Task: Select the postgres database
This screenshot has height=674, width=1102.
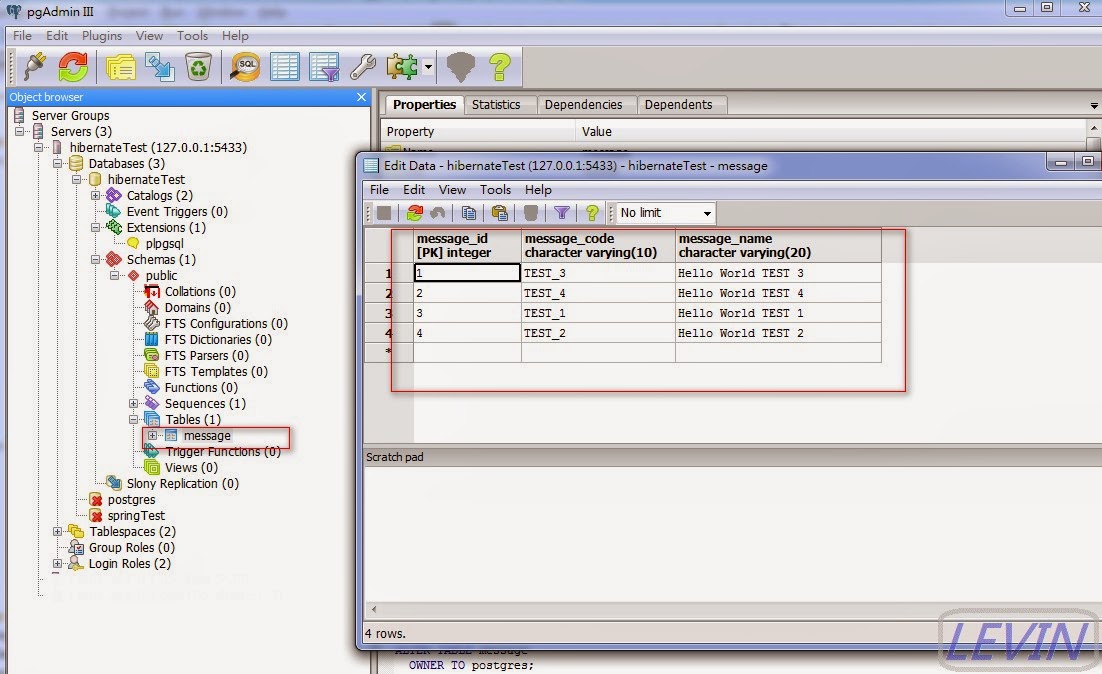Action: point(131,500)
